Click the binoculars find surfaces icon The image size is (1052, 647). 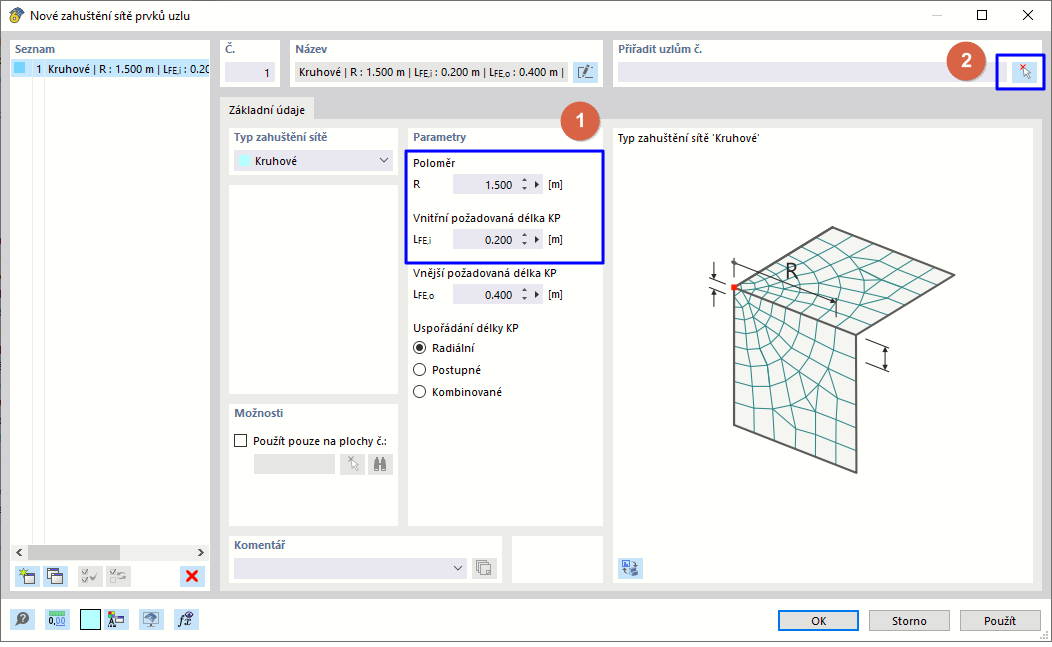click(x=380, y=464)
